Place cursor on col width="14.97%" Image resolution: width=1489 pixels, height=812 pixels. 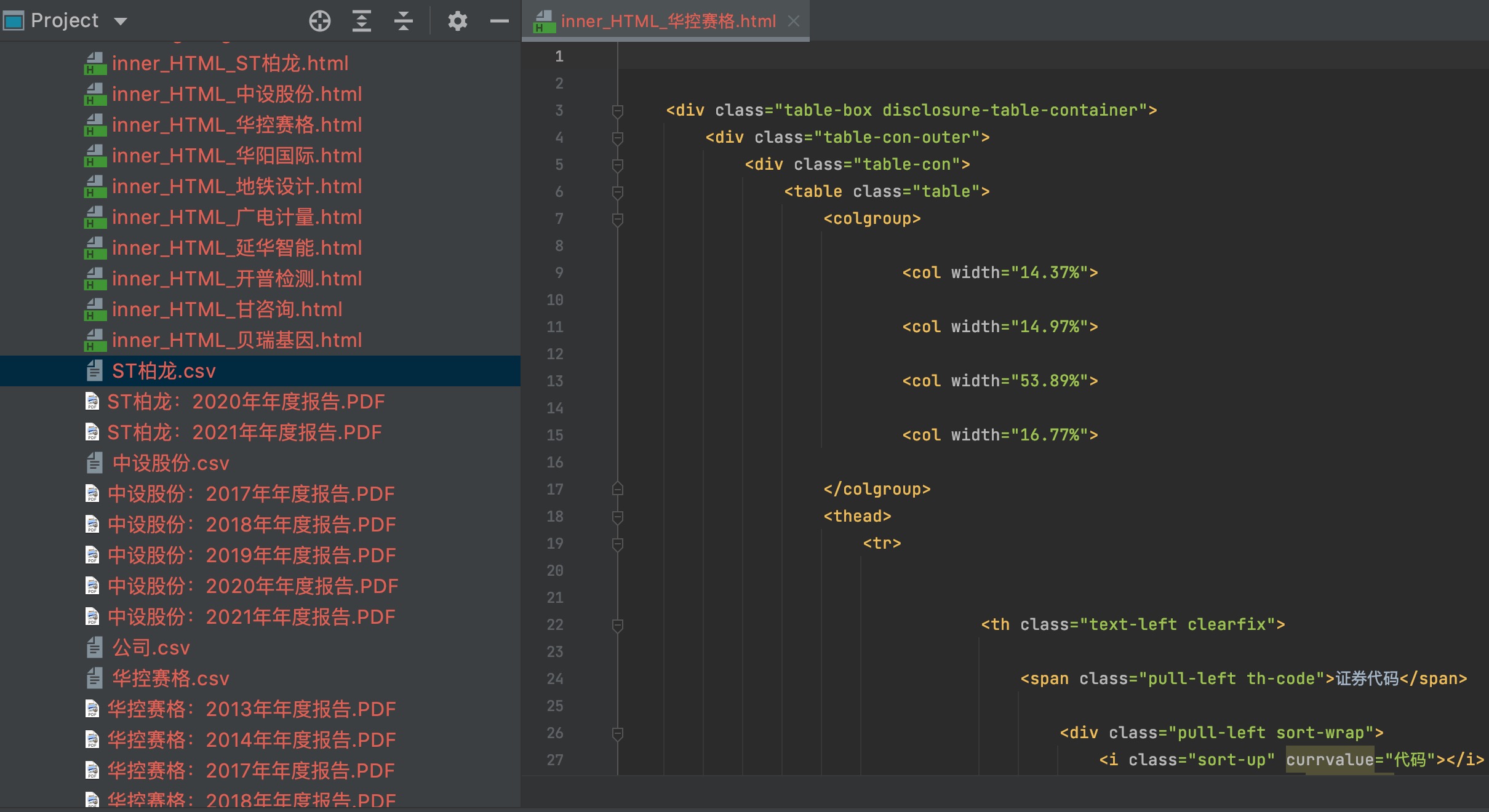[1000, 327]
